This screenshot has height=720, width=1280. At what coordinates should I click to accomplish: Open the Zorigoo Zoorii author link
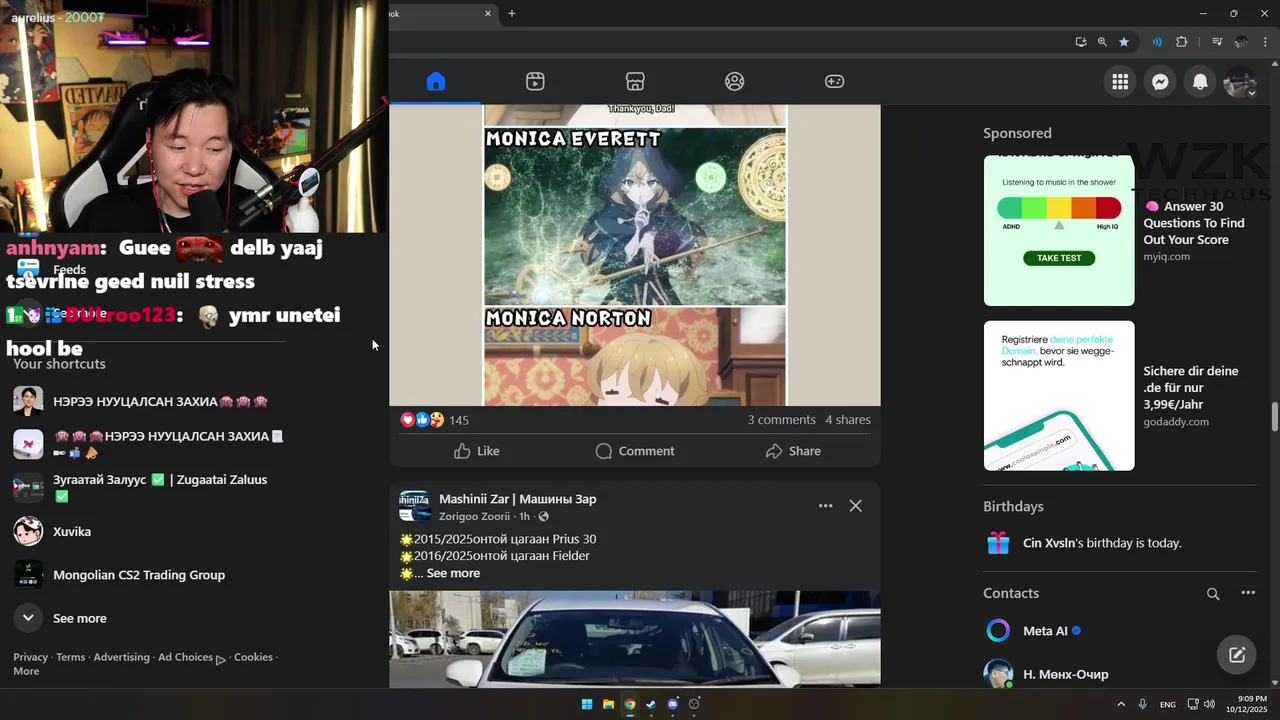pos(474,516)
